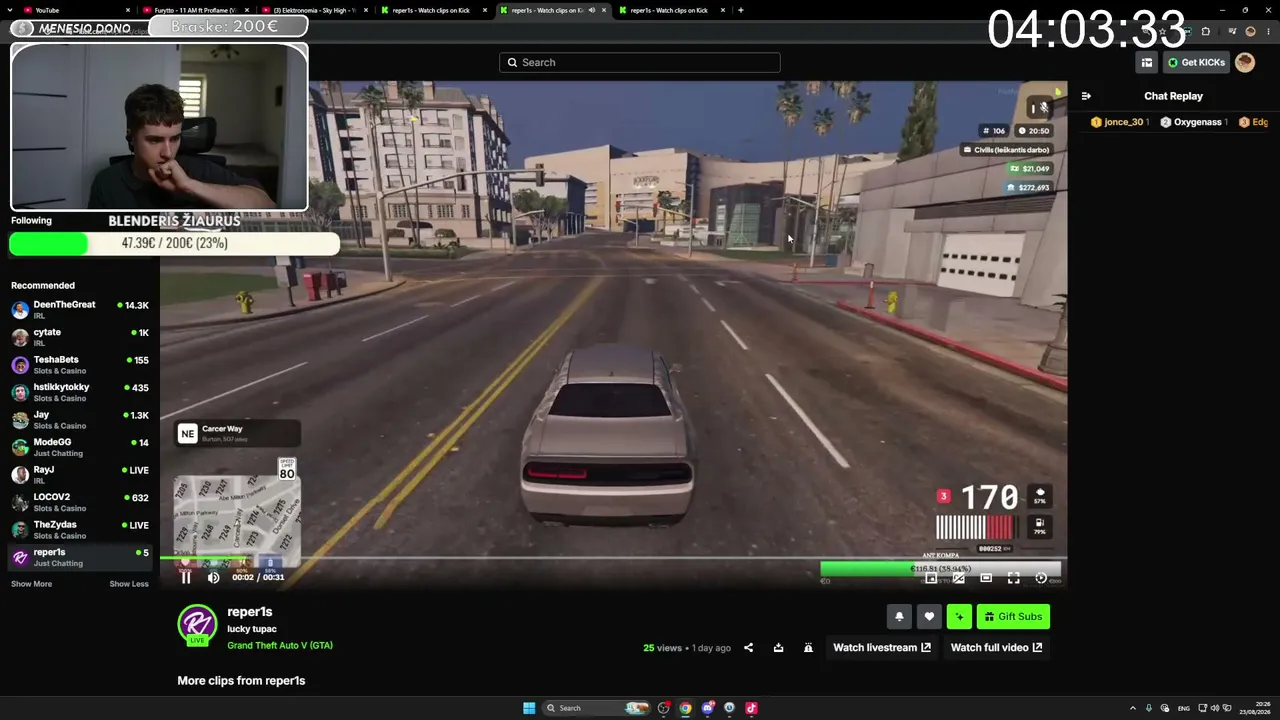Switch to the first reper1s Kick clips tab
This screenshot has height=720, width=1280.
[434, 10]
